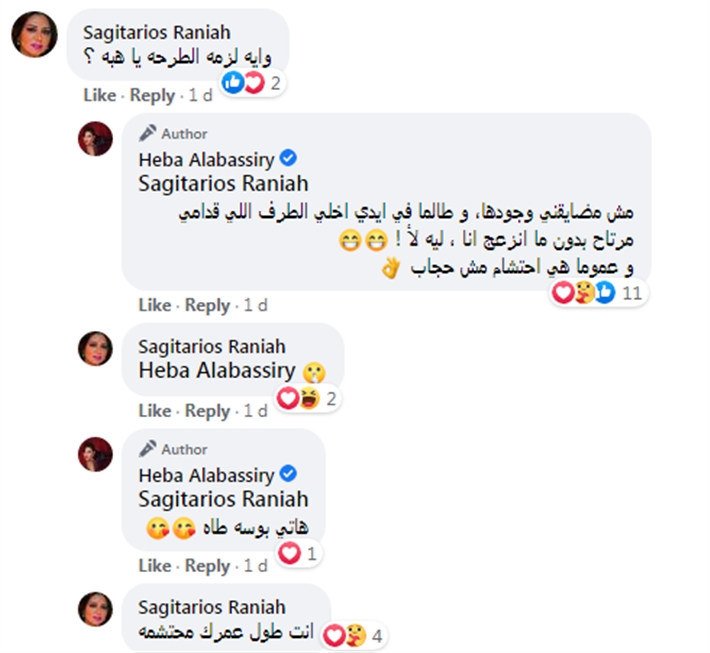The image size is (710, 653).
Task: Like the reply that has 11 reactions
Action: (x=155, y=305)
